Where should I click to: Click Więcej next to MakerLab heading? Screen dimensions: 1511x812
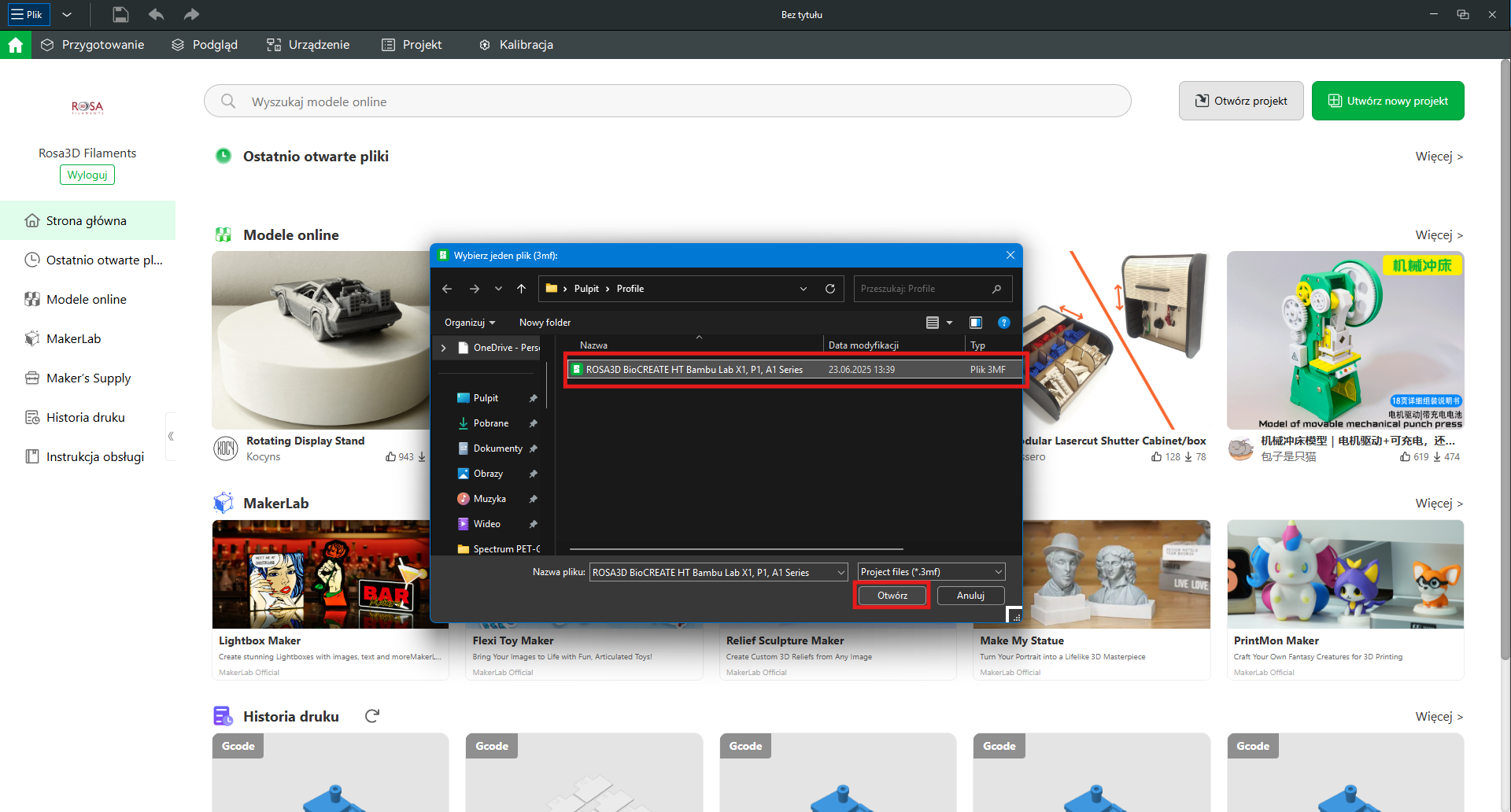coord(1439,504)
